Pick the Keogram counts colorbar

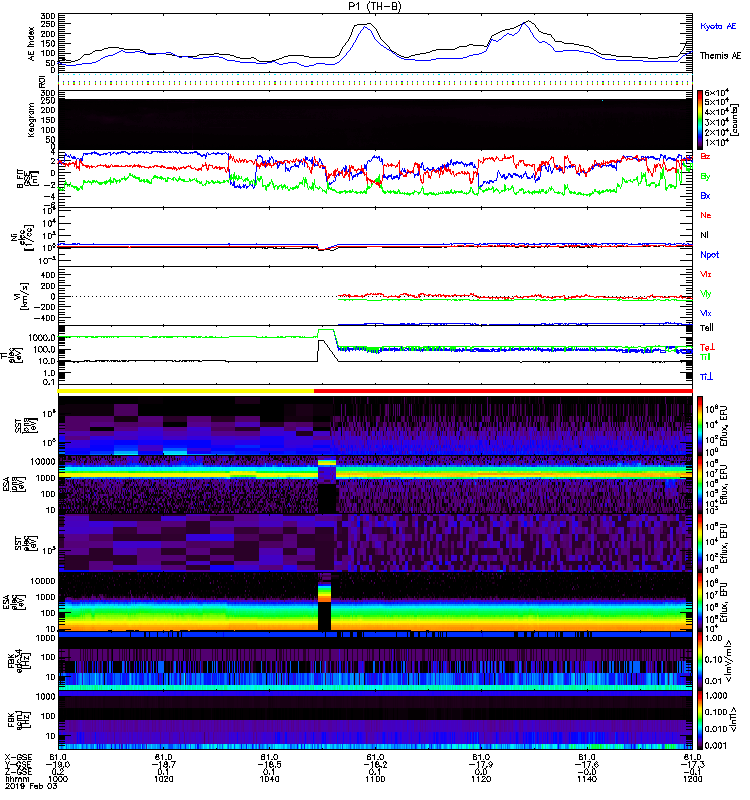(x=700, y=120)
